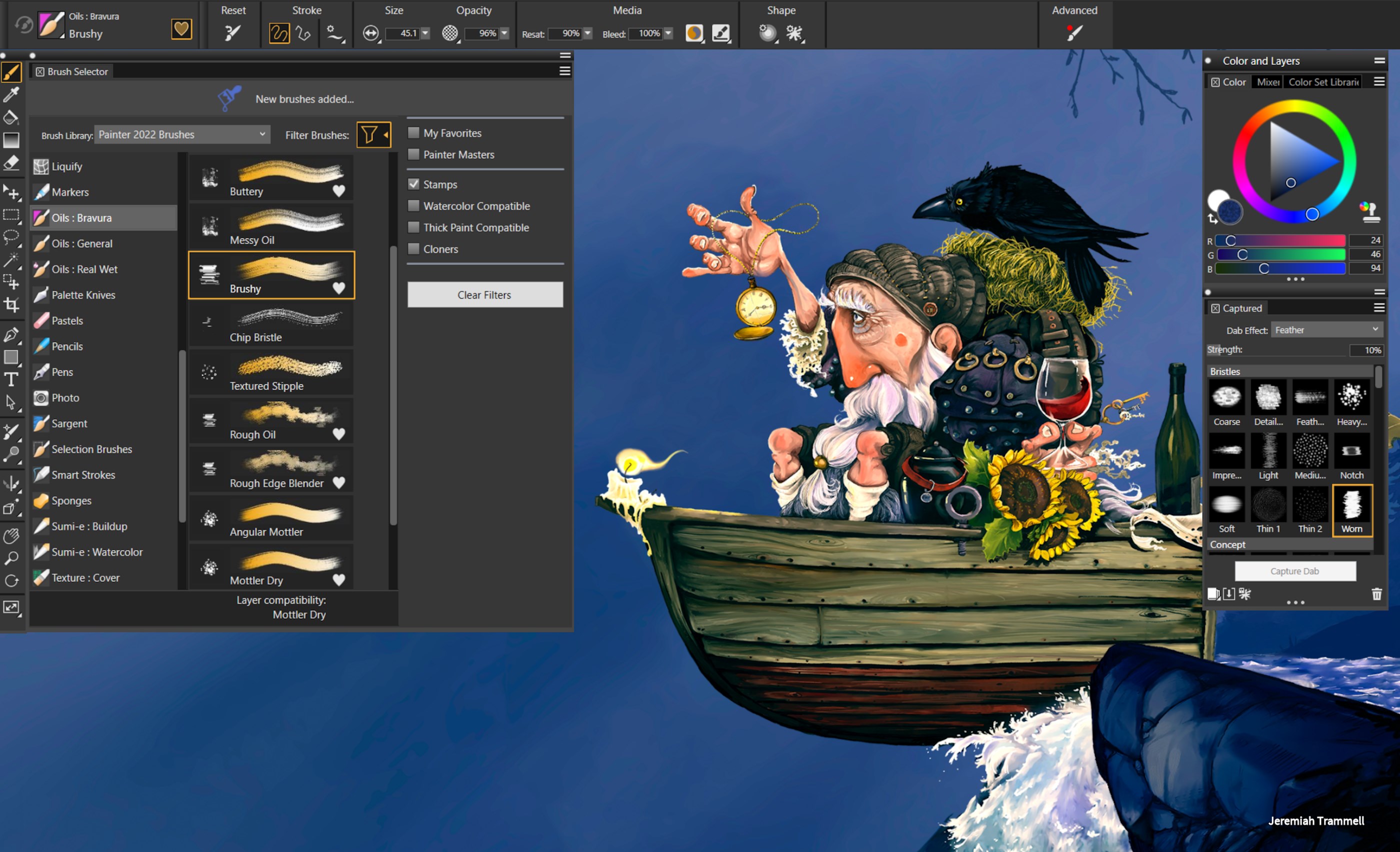
Task: Click the Capture Dab button
Action: [x=1295, y=571]
